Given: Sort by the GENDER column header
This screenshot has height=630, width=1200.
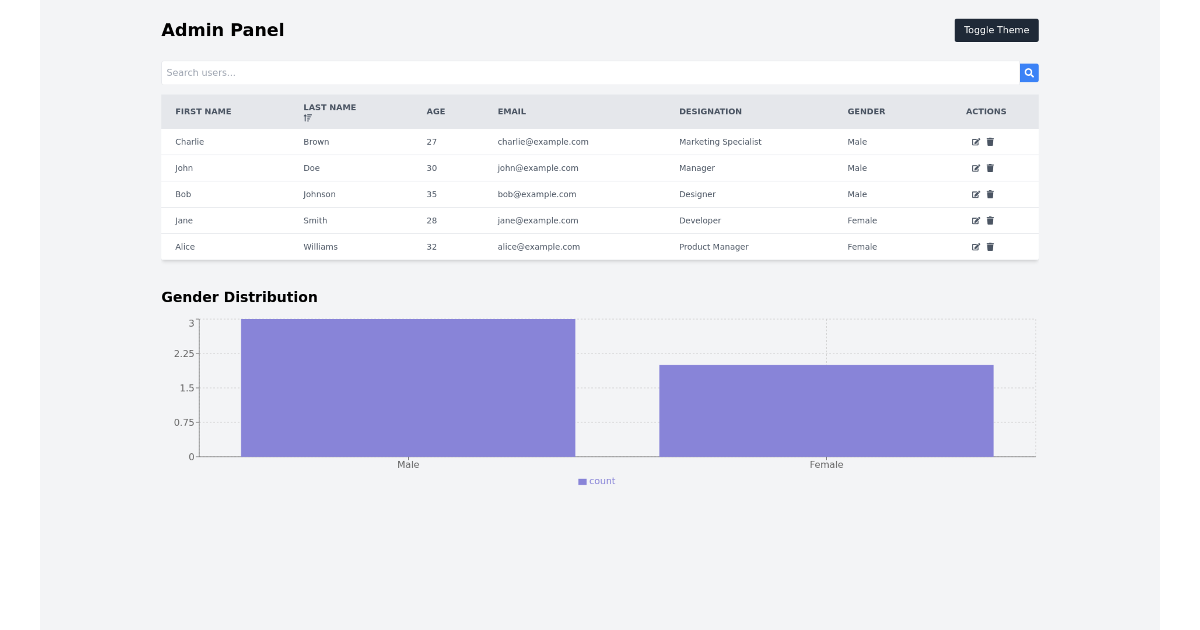Looking at the screenshot, I should click(866, 111).
